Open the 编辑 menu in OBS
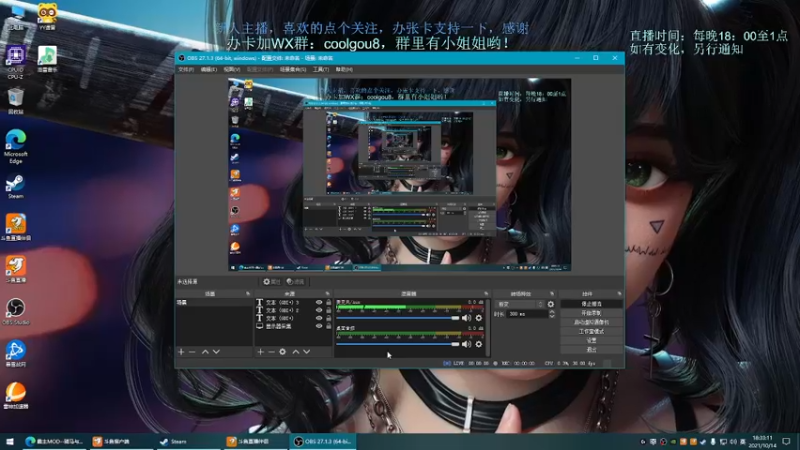Viewport: 800px width, 450px height. [x=208, y=69]
